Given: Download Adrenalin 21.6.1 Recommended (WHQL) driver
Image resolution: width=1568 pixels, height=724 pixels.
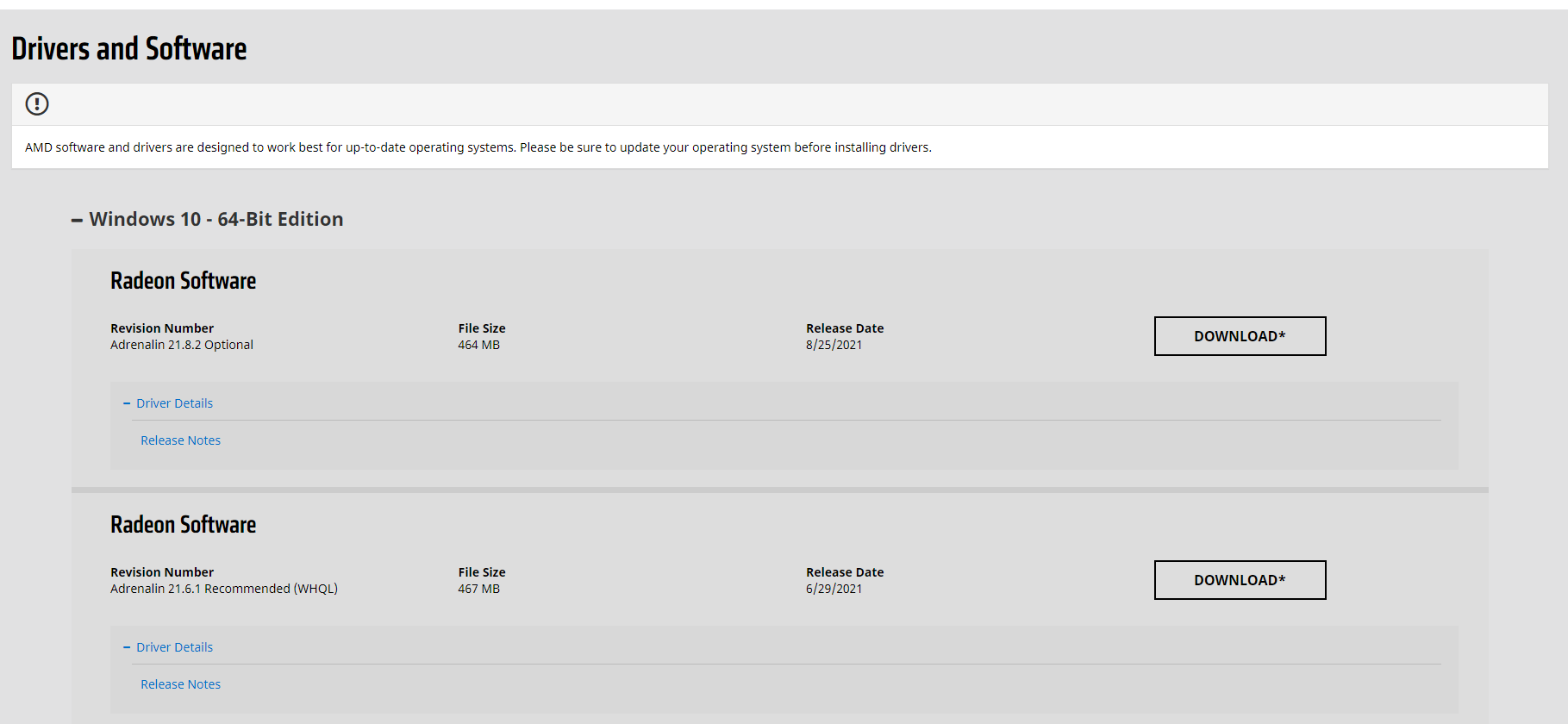Looking at the screenshot, I should tap(1240, 580).
